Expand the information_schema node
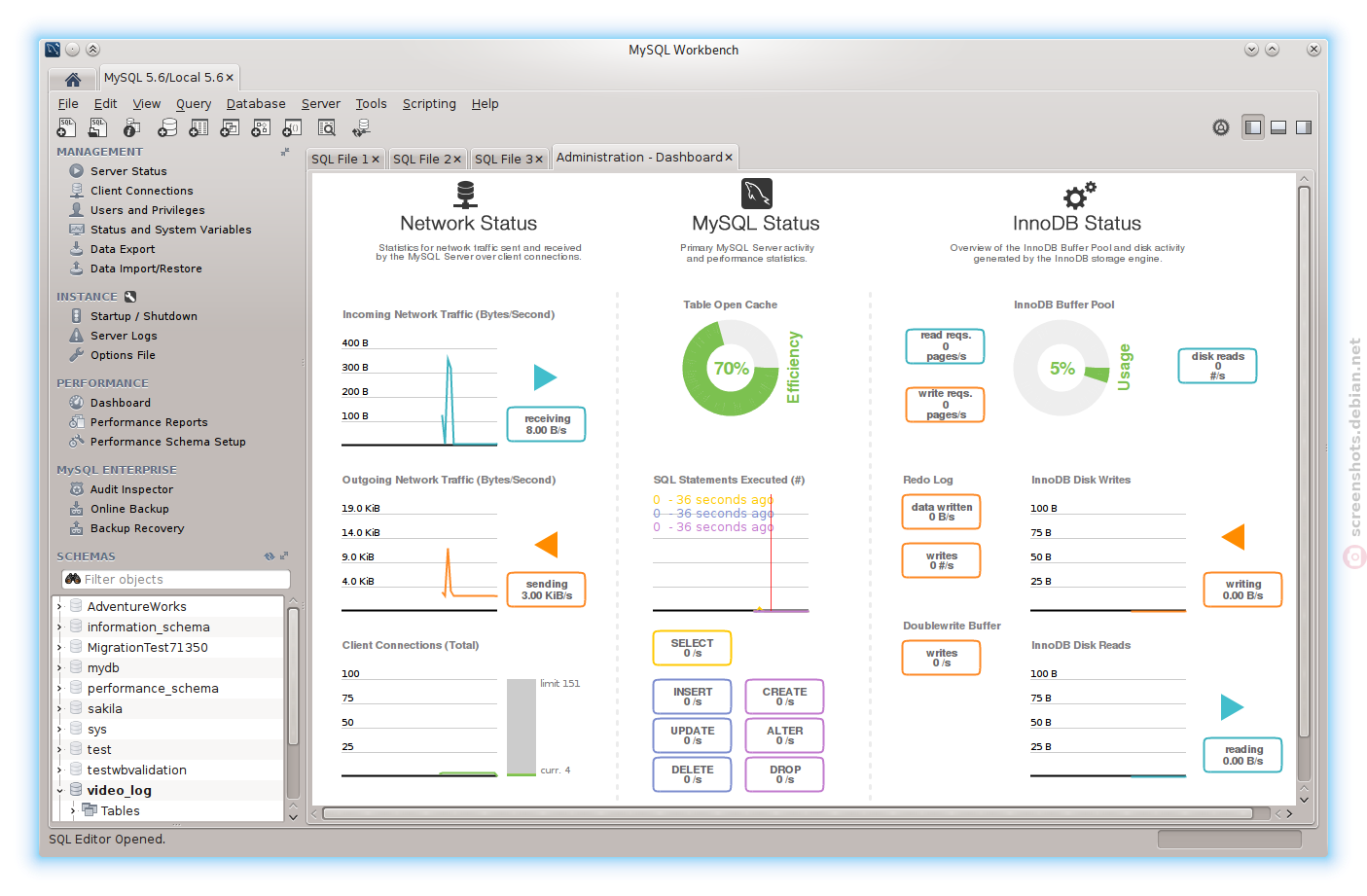The image size is (1367, 896). 59,627
